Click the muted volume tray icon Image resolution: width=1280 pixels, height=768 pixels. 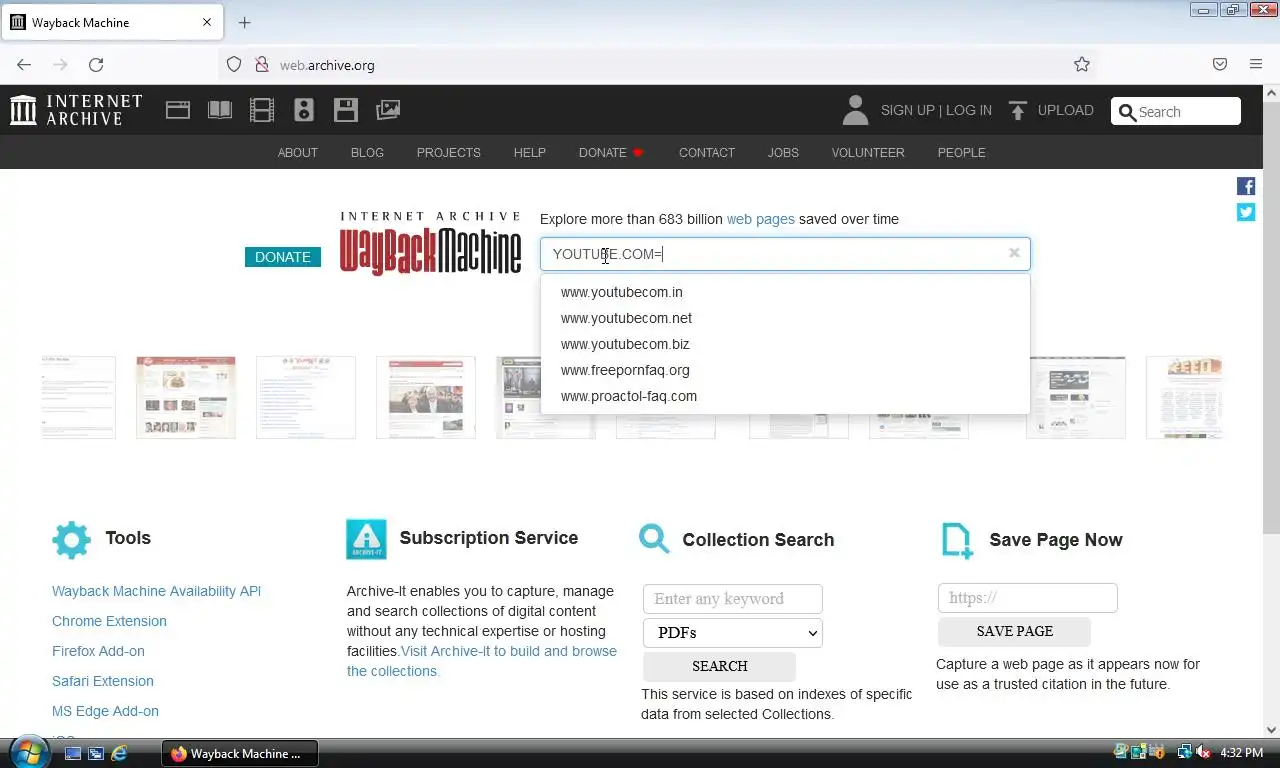point(1203,752)
